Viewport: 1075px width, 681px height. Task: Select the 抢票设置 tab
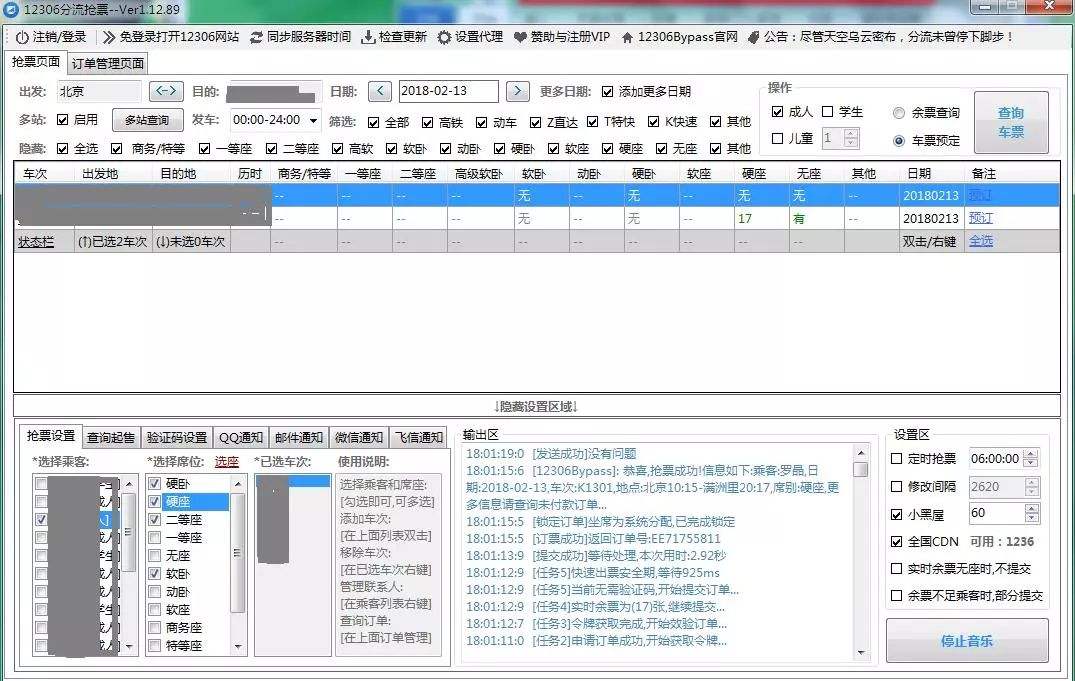point(51,436)
